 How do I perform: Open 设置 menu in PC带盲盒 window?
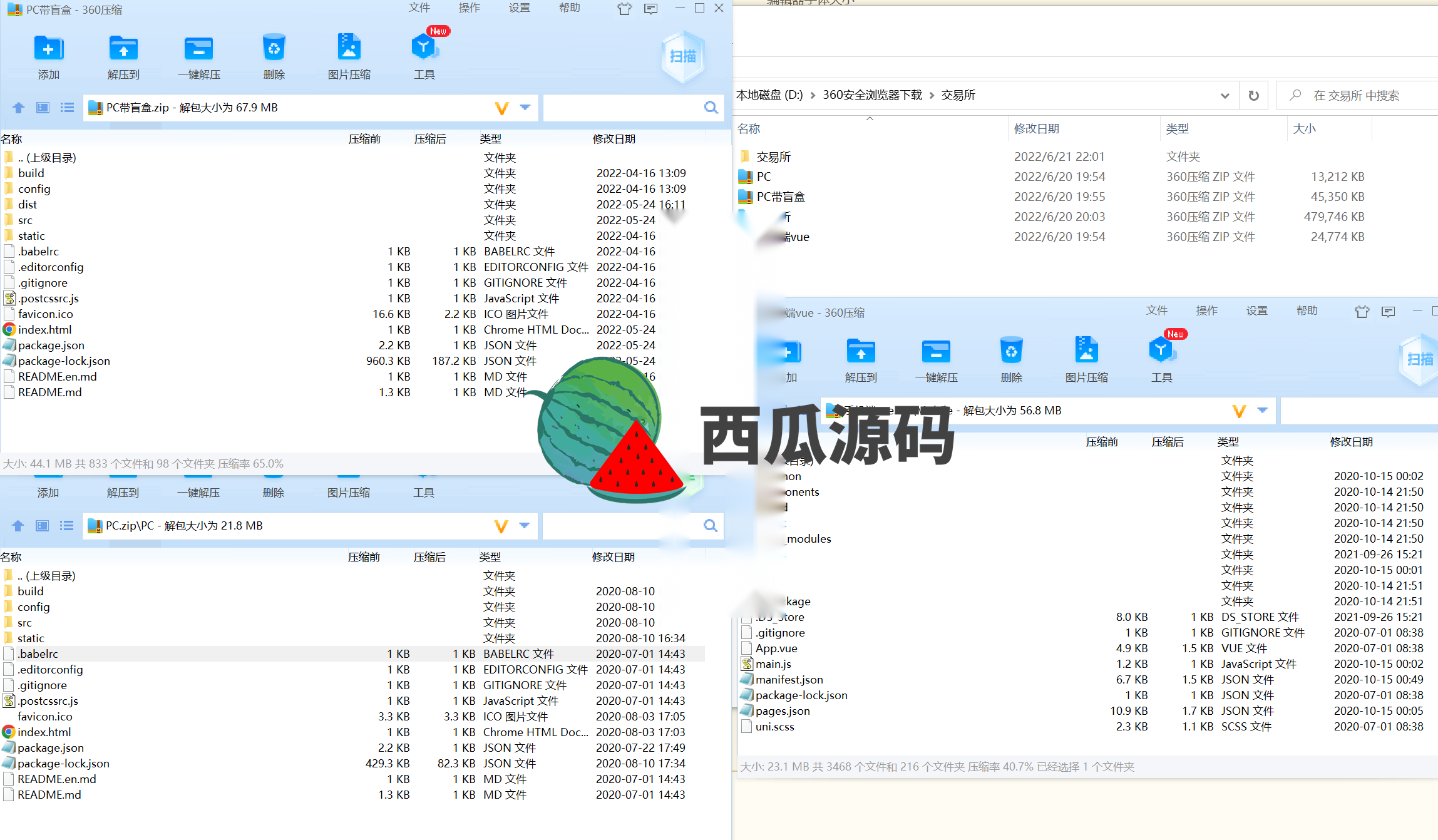coord(520,8)
